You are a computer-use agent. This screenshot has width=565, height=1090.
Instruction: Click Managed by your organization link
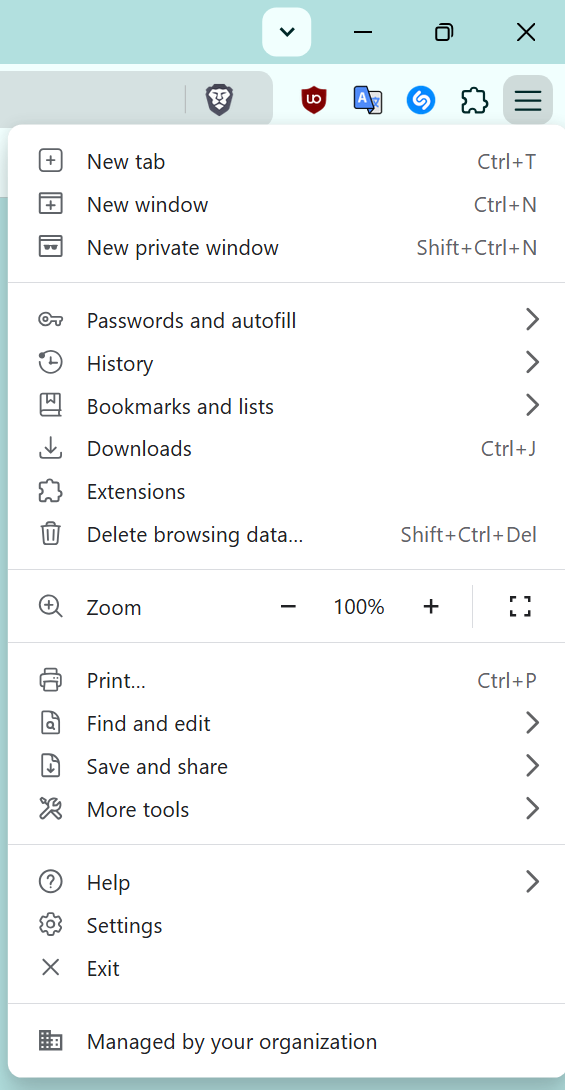click(x=286, y=1042)
